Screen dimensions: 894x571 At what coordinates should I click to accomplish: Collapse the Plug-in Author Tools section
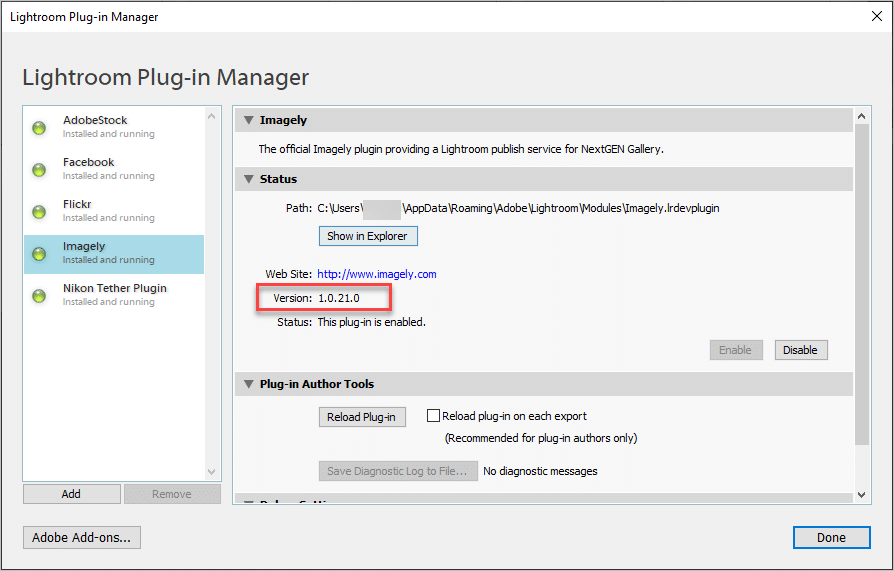pyautogui.click(x=249, y=384)
